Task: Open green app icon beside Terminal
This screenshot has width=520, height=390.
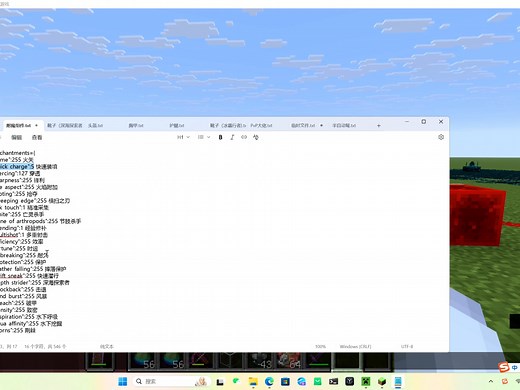Action: click(x=317, y=381)
